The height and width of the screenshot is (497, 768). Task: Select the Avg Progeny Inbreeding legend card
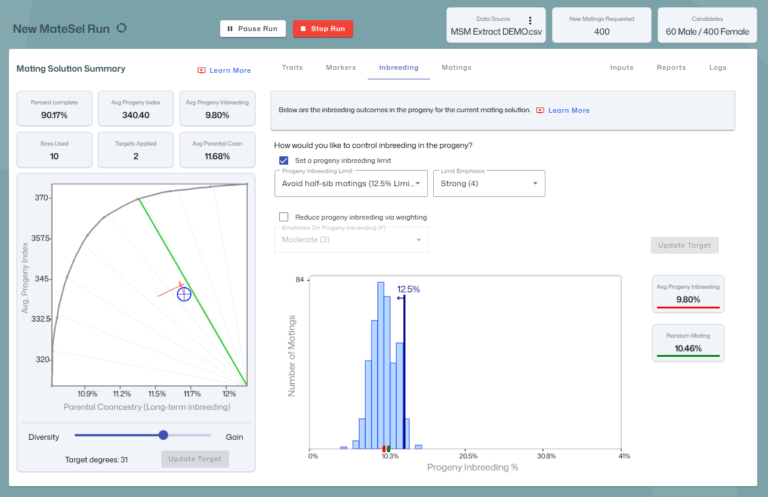point(688,292)
